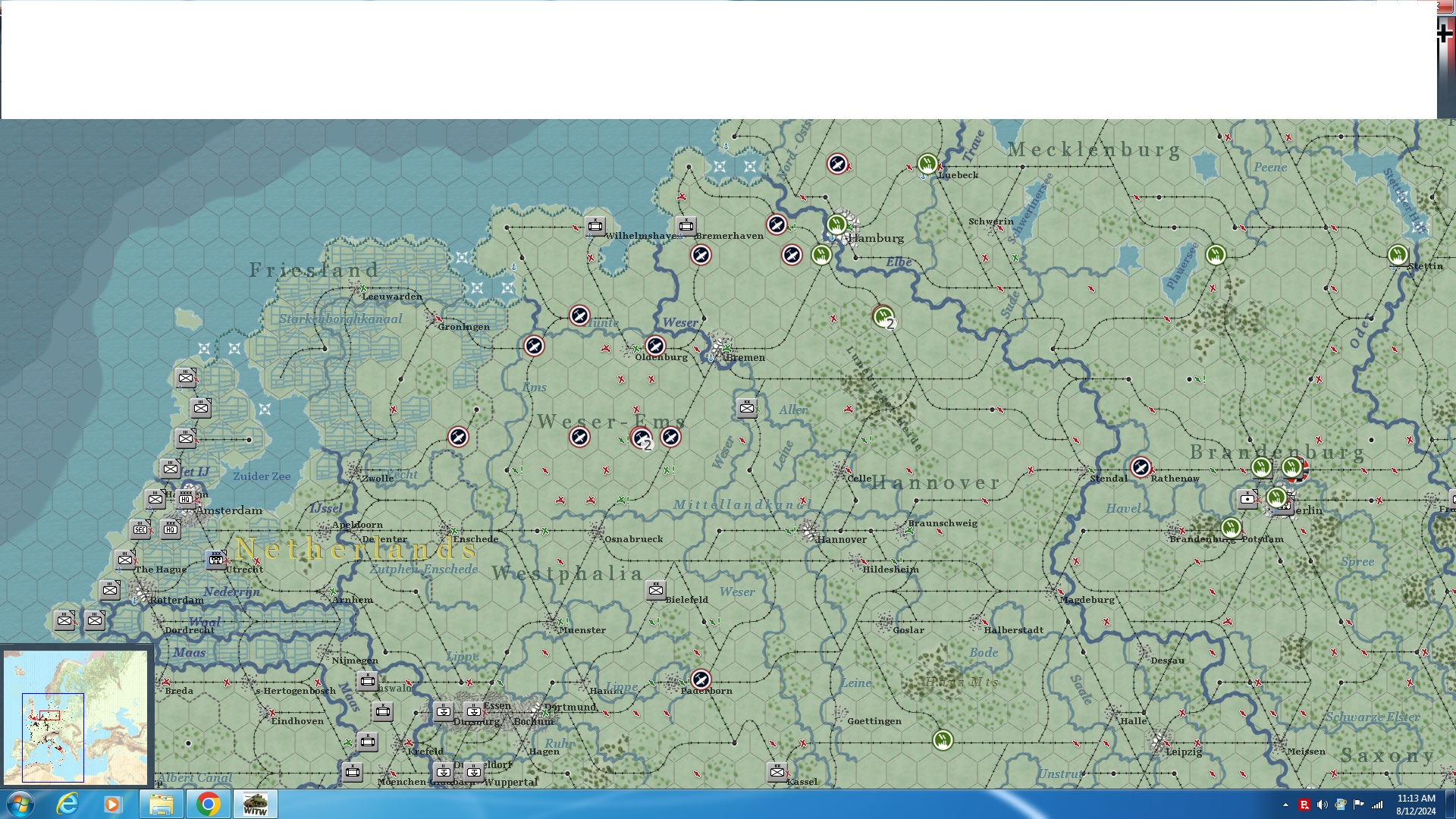Select the green unit east of Goettingen
Screen dimensions: 1456x819
point(943,740)
